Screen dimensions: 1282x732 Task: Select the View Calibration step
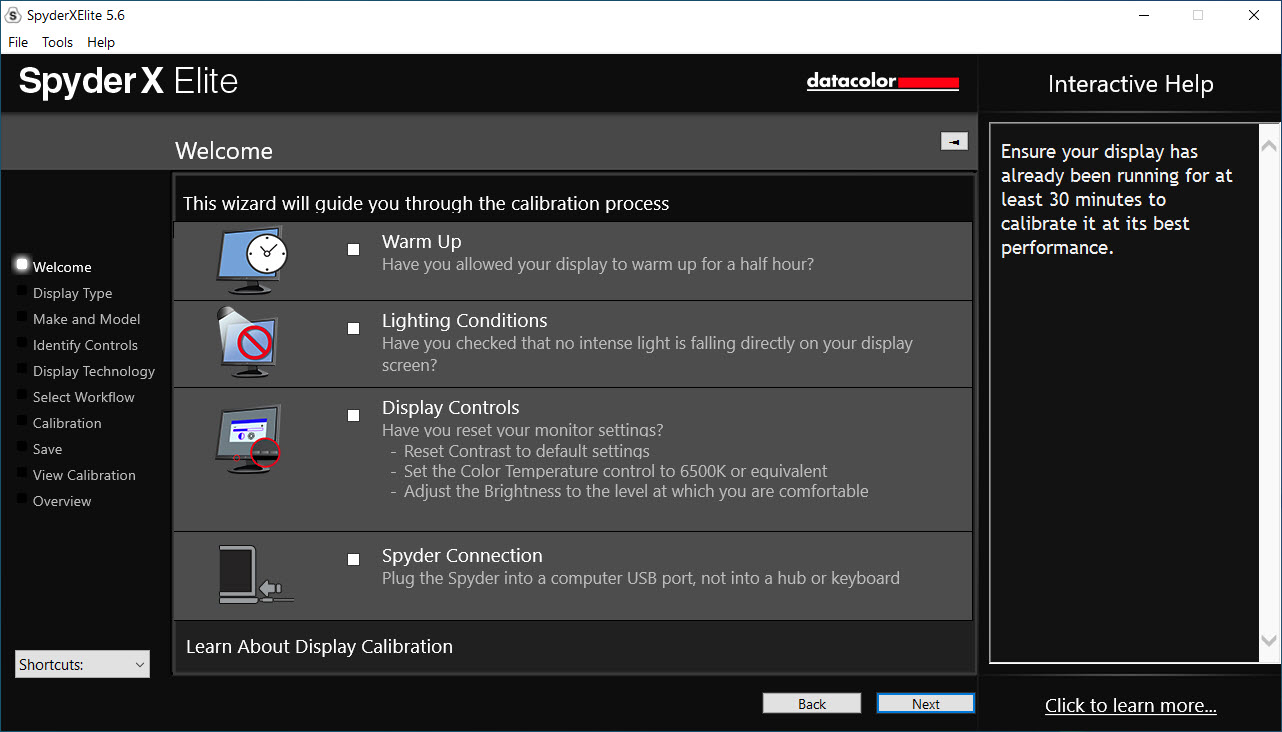(x=84, y=475)
